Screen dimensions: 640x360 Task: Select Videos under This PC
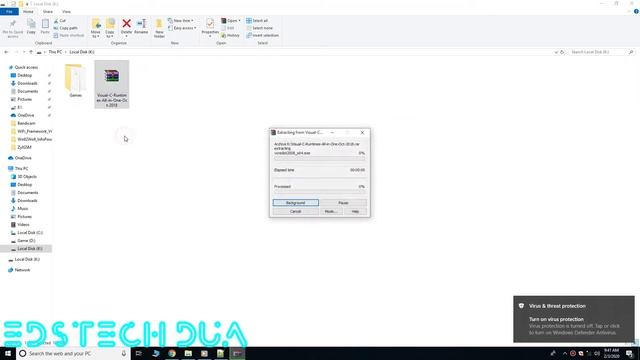pos(23,224)
